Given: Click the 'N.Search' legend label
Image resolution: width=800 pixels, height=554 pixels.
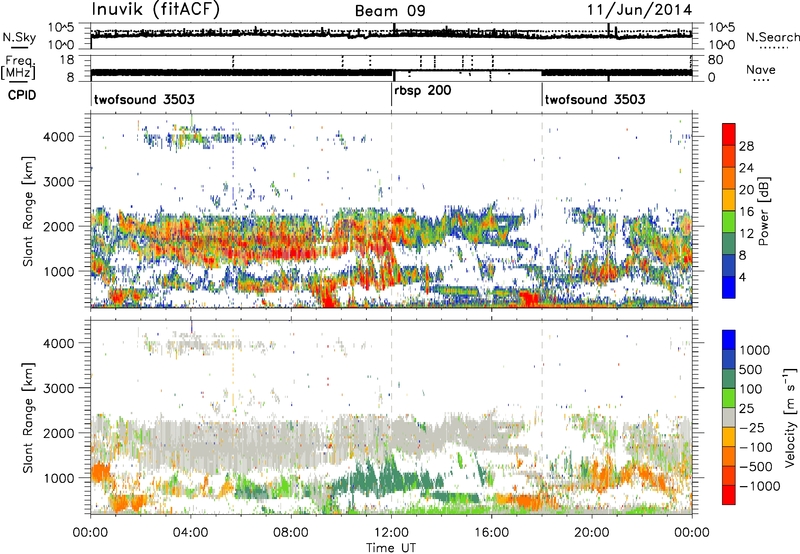Looking at the screenshot, I should pos(772,37).
